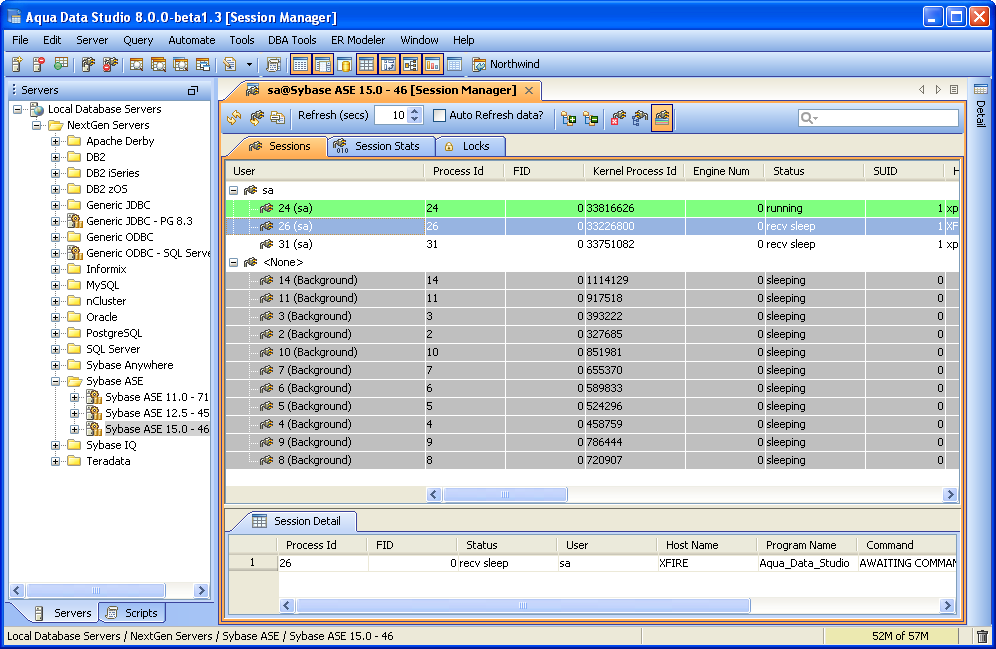Click the kill session icon with red mark

click(618, 118)
